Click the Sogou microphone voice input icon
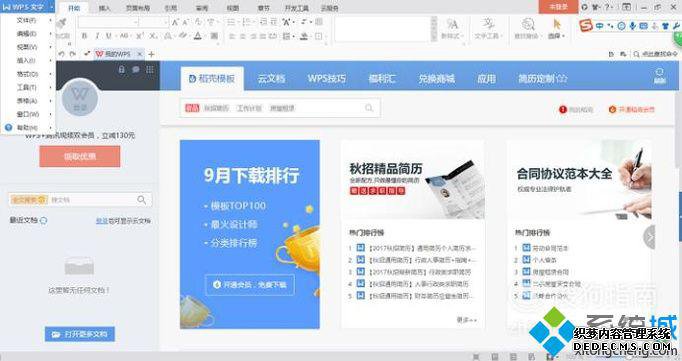The height and width of the screenshot is (361, 682). pyautogui.click(x=632, y=26)
